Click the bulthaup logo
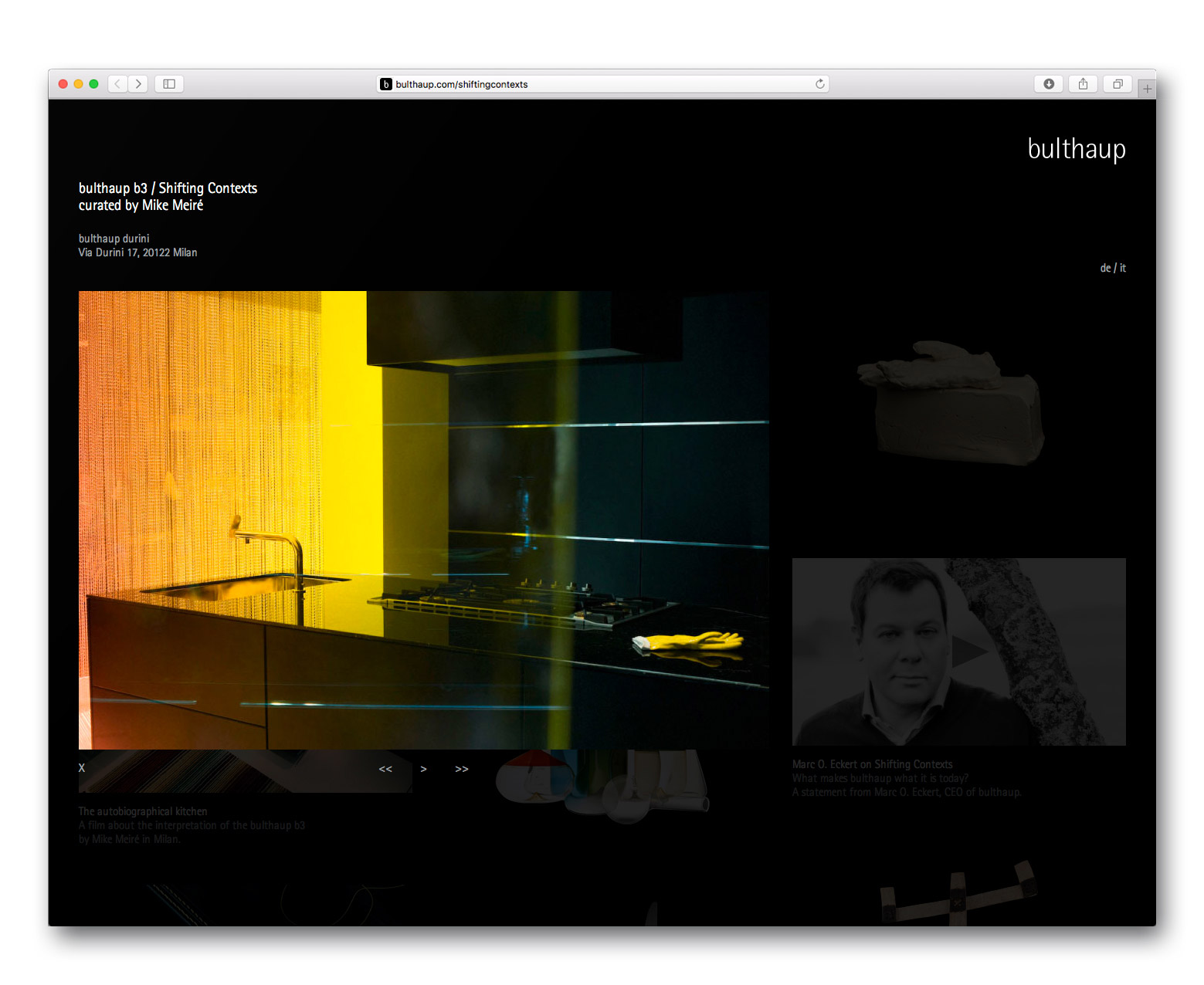This screenshot has width=1204, height=985. click(x=1077, y=149)
